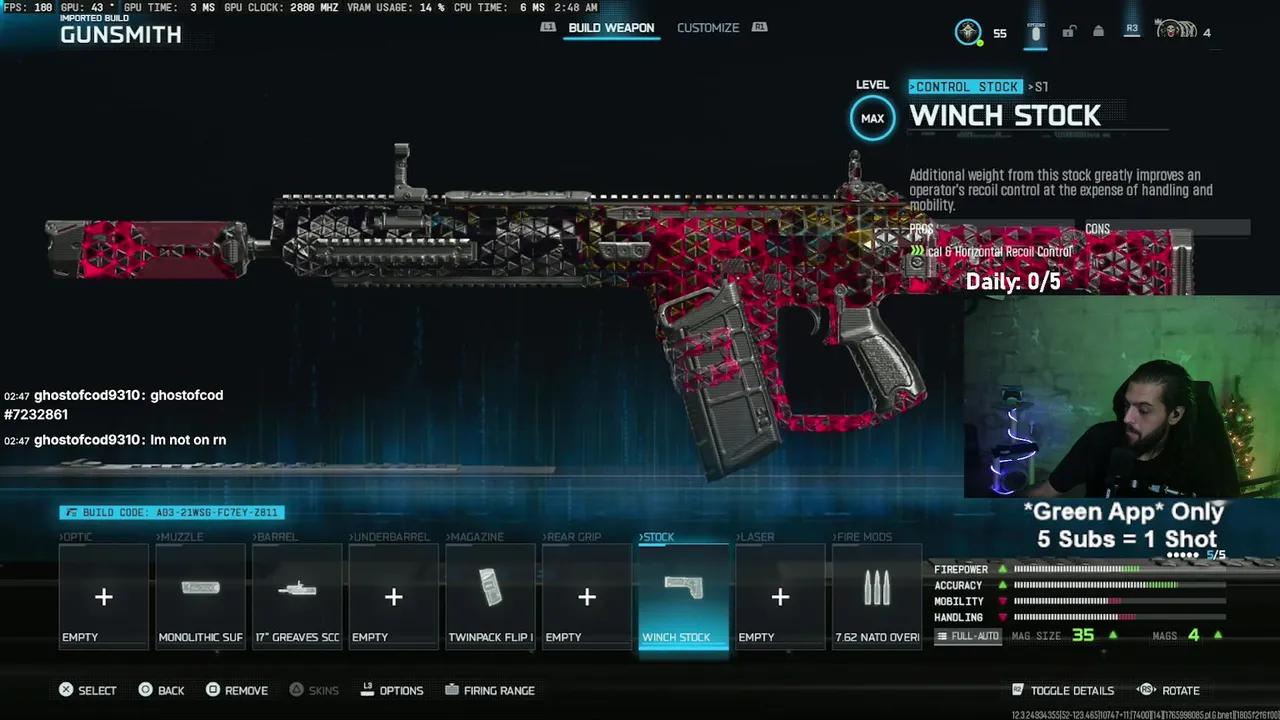1280x720 pixels.
Task: Click the R2 icon beside Toggle Details
Action: pyautogui.click(x=1018, y=690)
